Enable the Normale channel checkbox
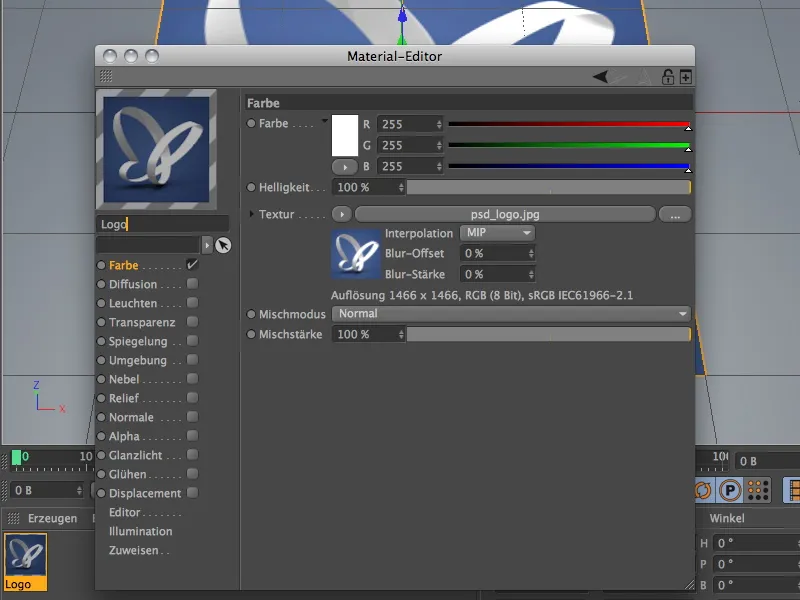The height and width of the screenshot is (600, 800). pos(192,417)
